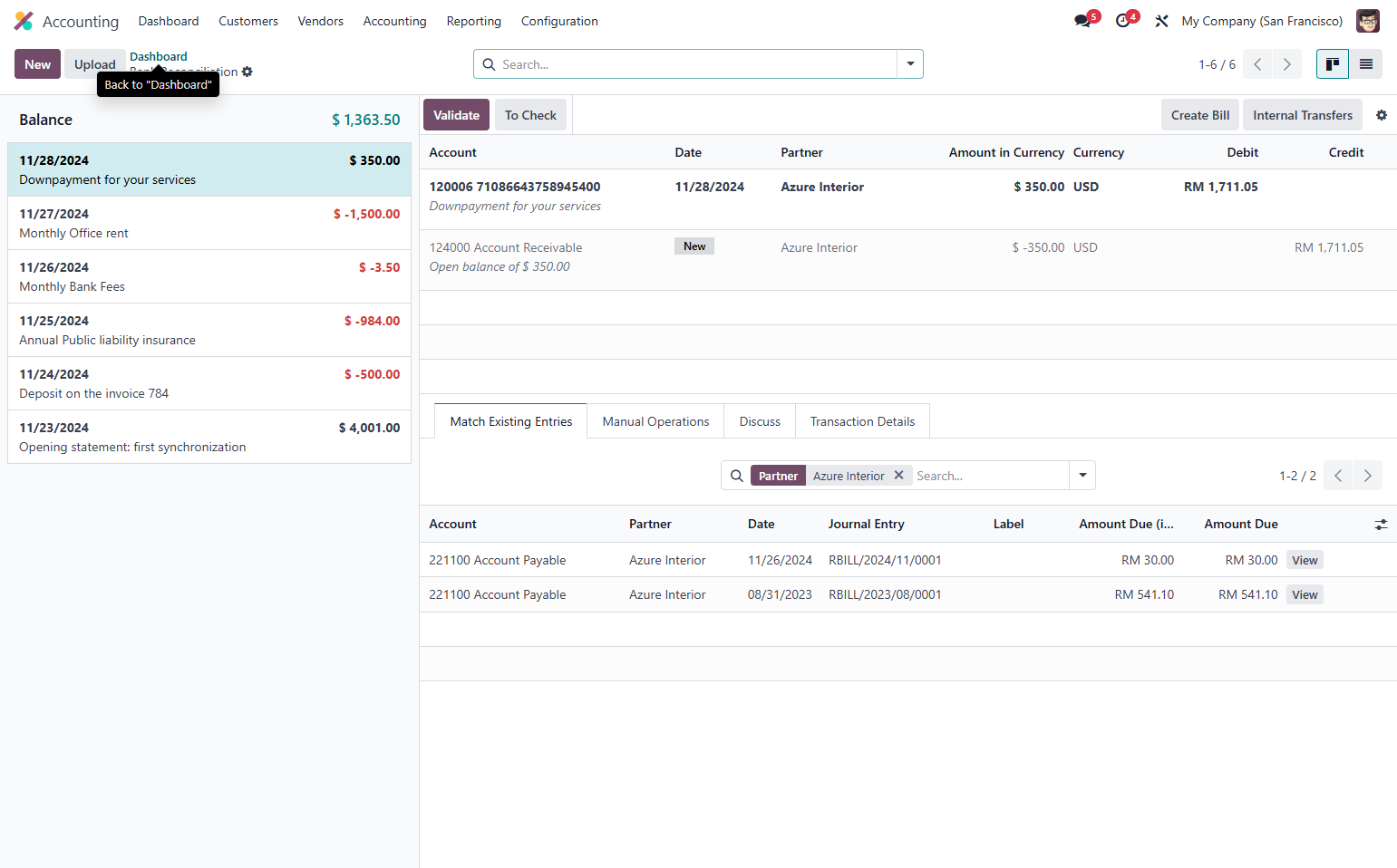Show next matching entries page
Viewport: 1397px width, 868px height.
coord(1367,476)
